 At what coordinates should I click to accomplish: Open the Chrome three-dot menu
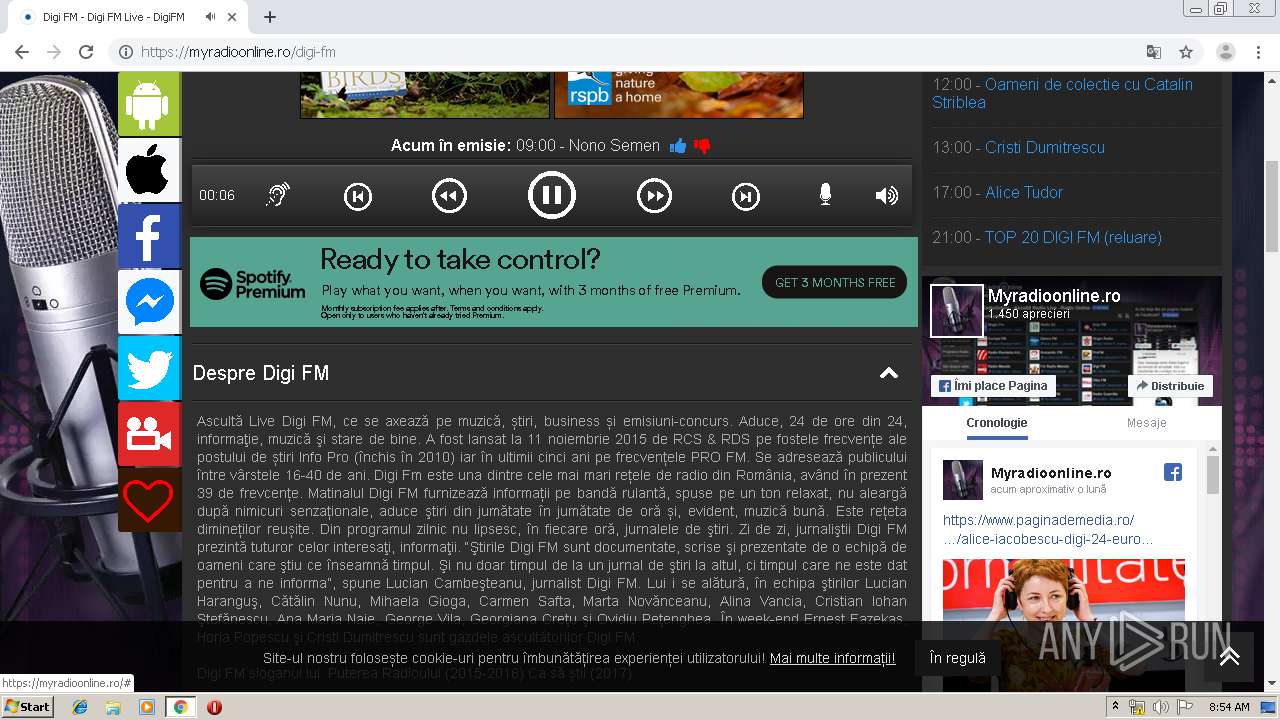(1257, 52)
